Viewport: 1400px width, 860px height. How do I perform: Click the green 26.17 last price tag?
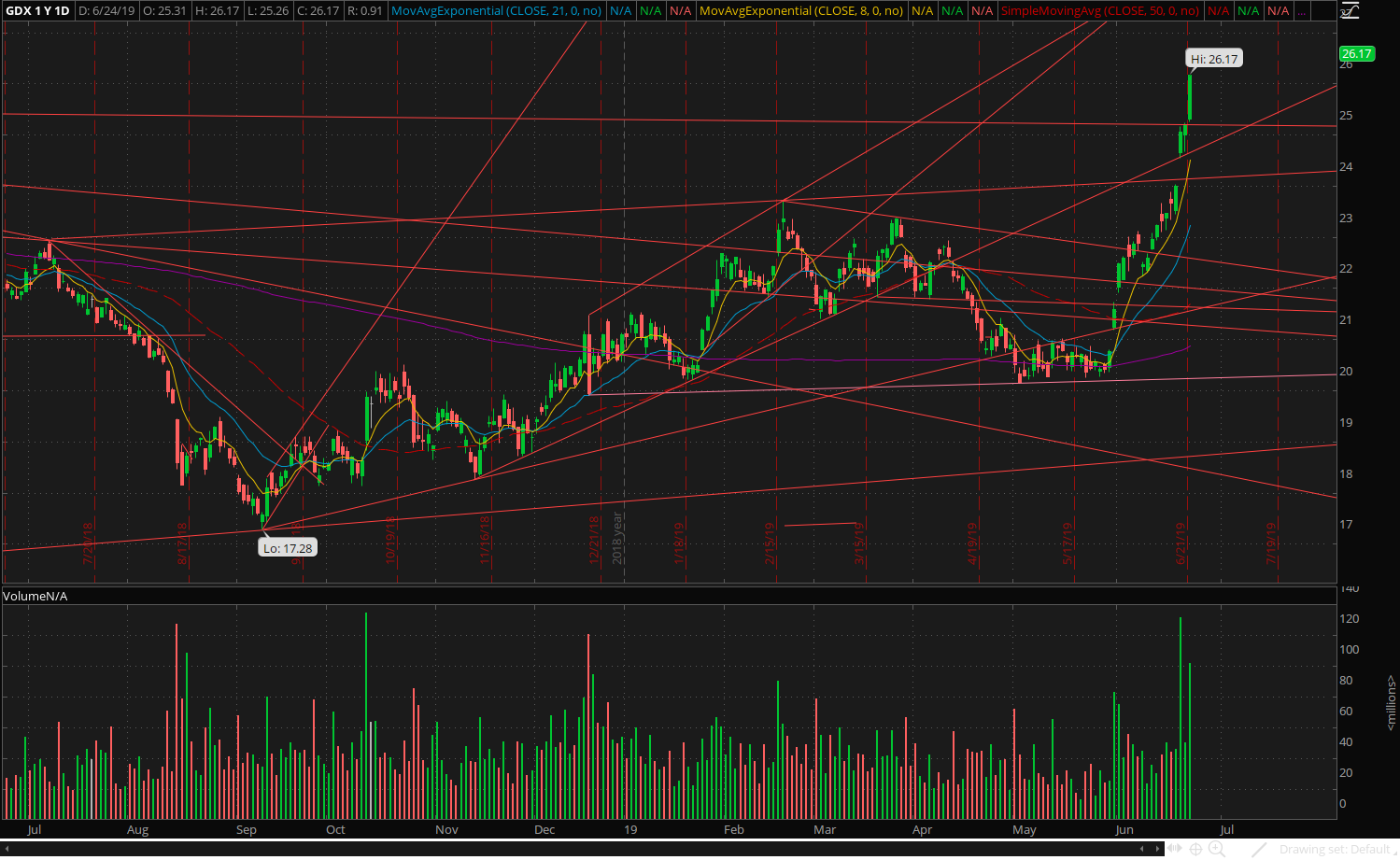pyautogui.click(x=1356, y=54)
